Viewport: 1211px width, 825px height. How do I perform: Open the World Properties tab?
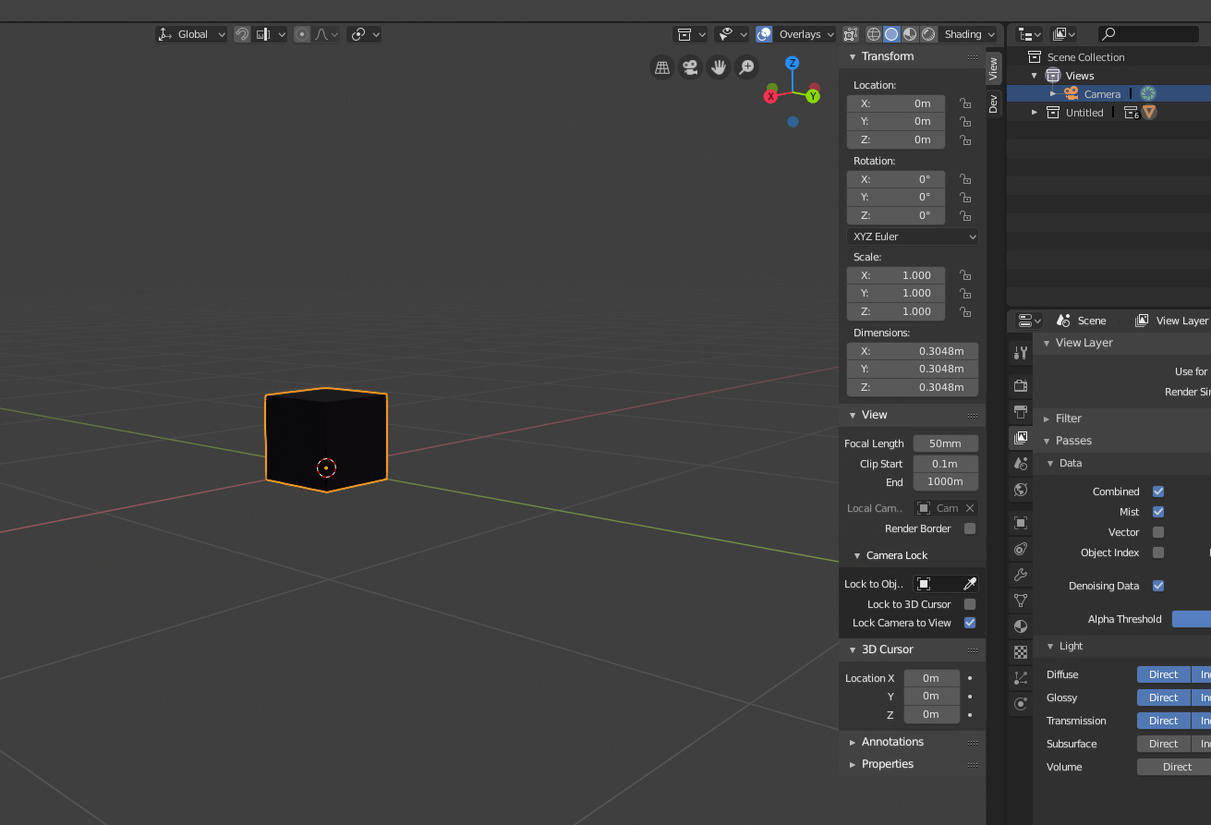(x=1019, y=490)
